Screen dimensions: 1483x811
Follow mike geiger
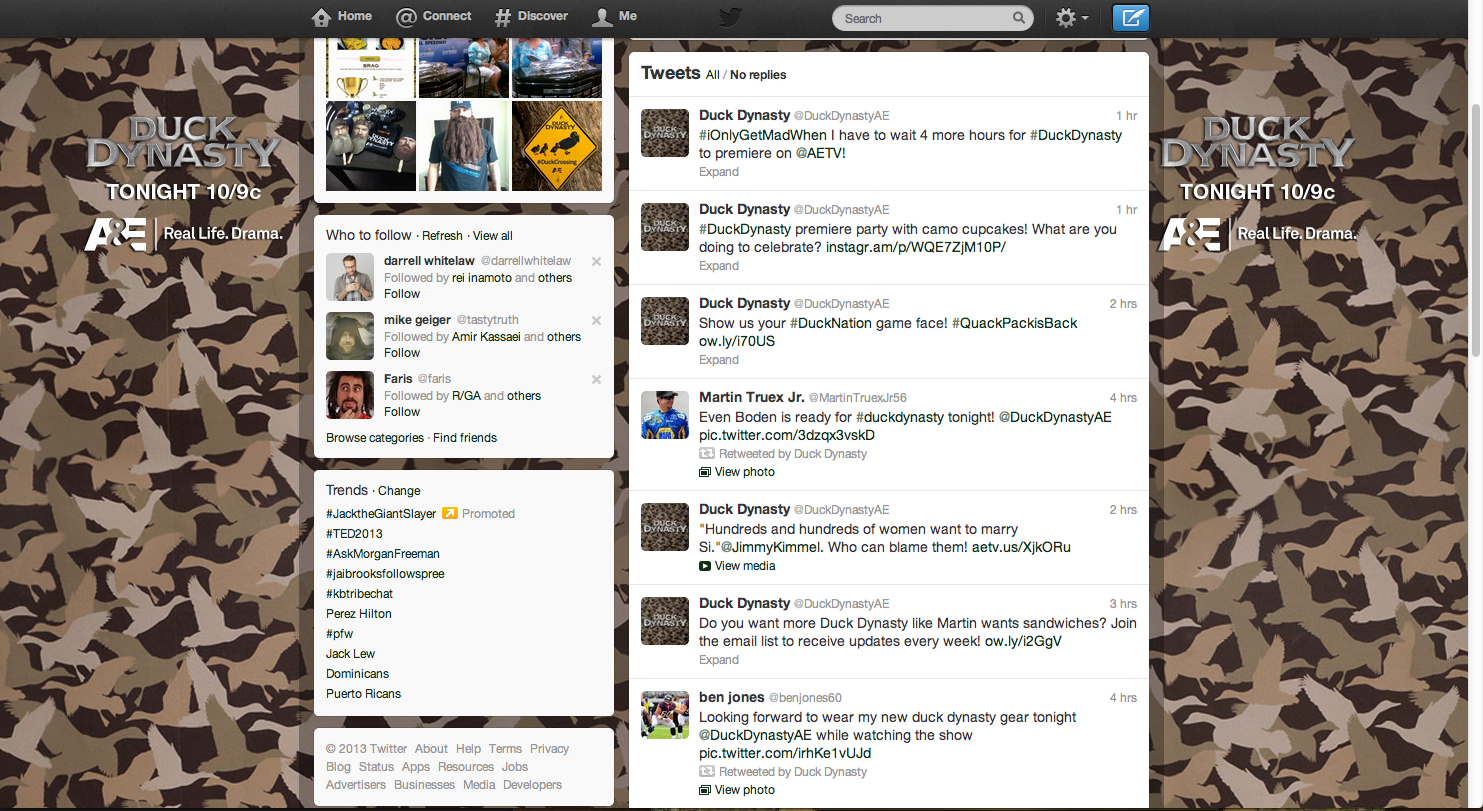click(x=402, y=353)
